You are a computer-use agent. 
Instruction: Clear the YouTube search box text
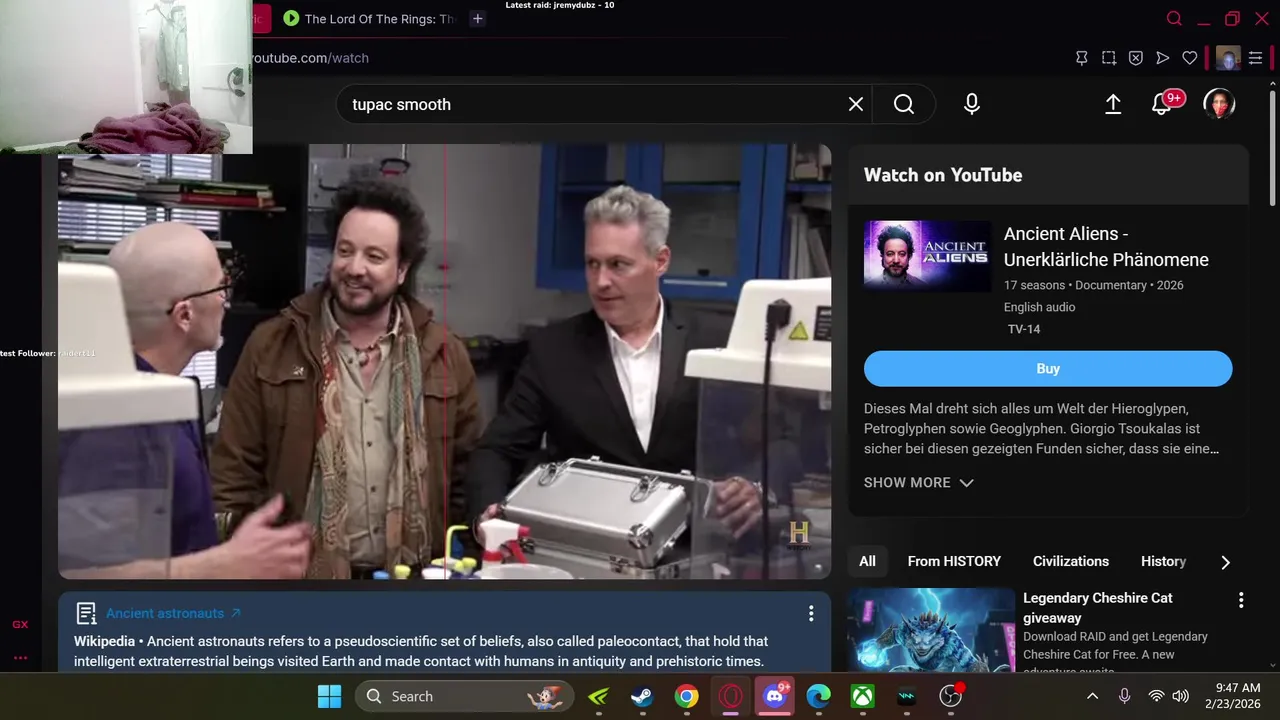tap(856, 104)
